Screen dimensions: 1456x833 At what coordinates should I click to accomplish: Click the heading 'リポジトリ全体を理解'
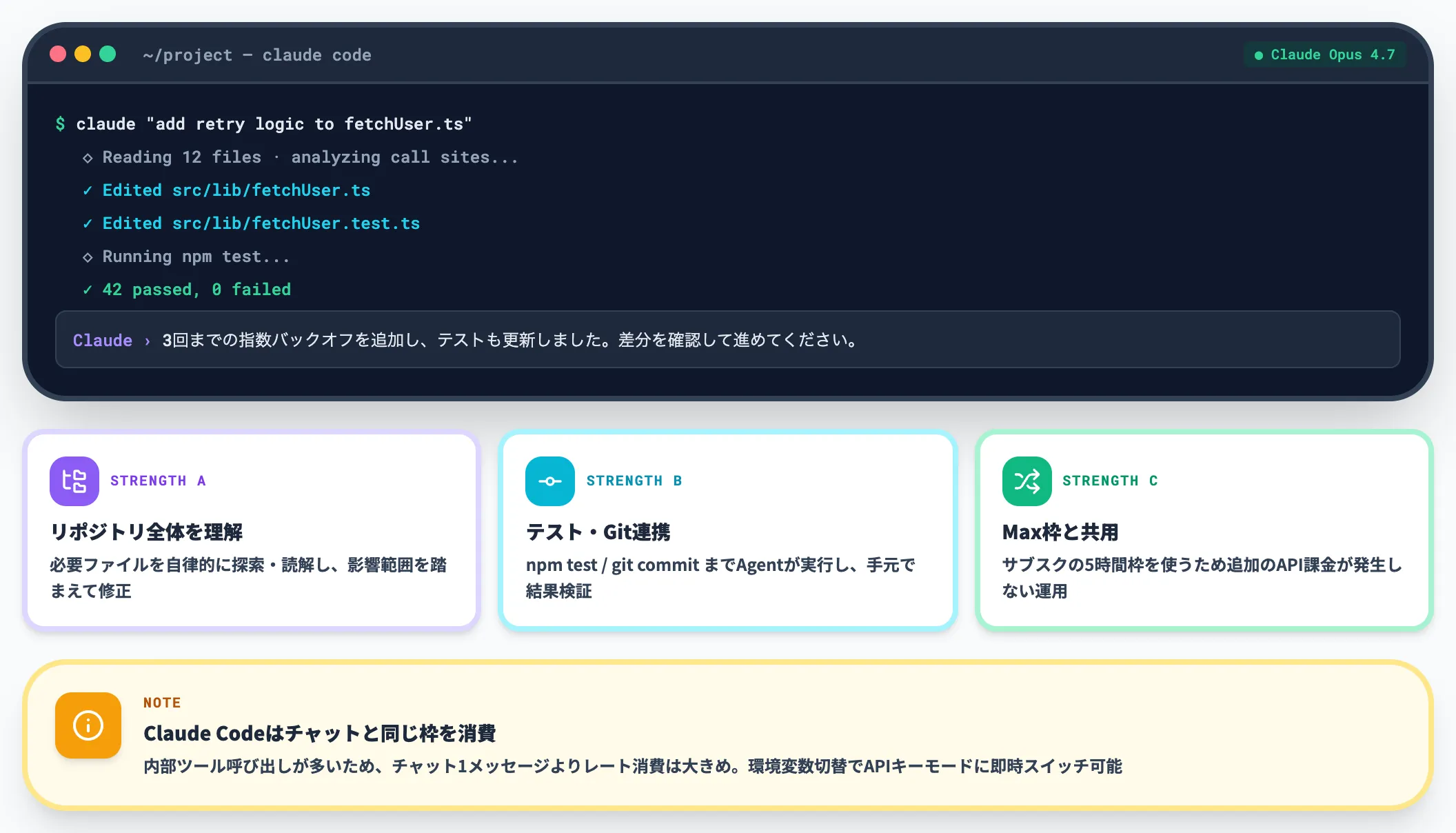point(146,532)
